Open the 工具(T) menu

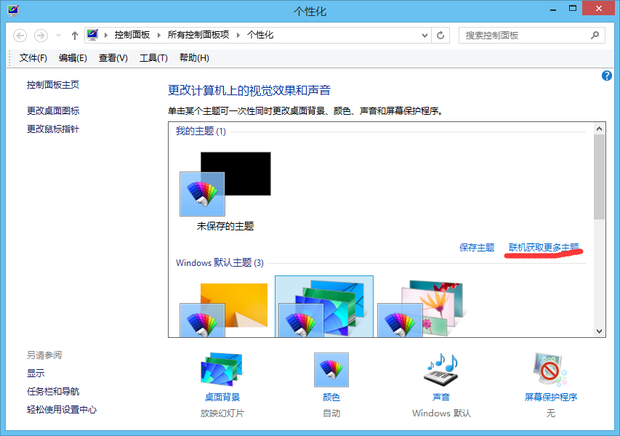click(153, 58)
